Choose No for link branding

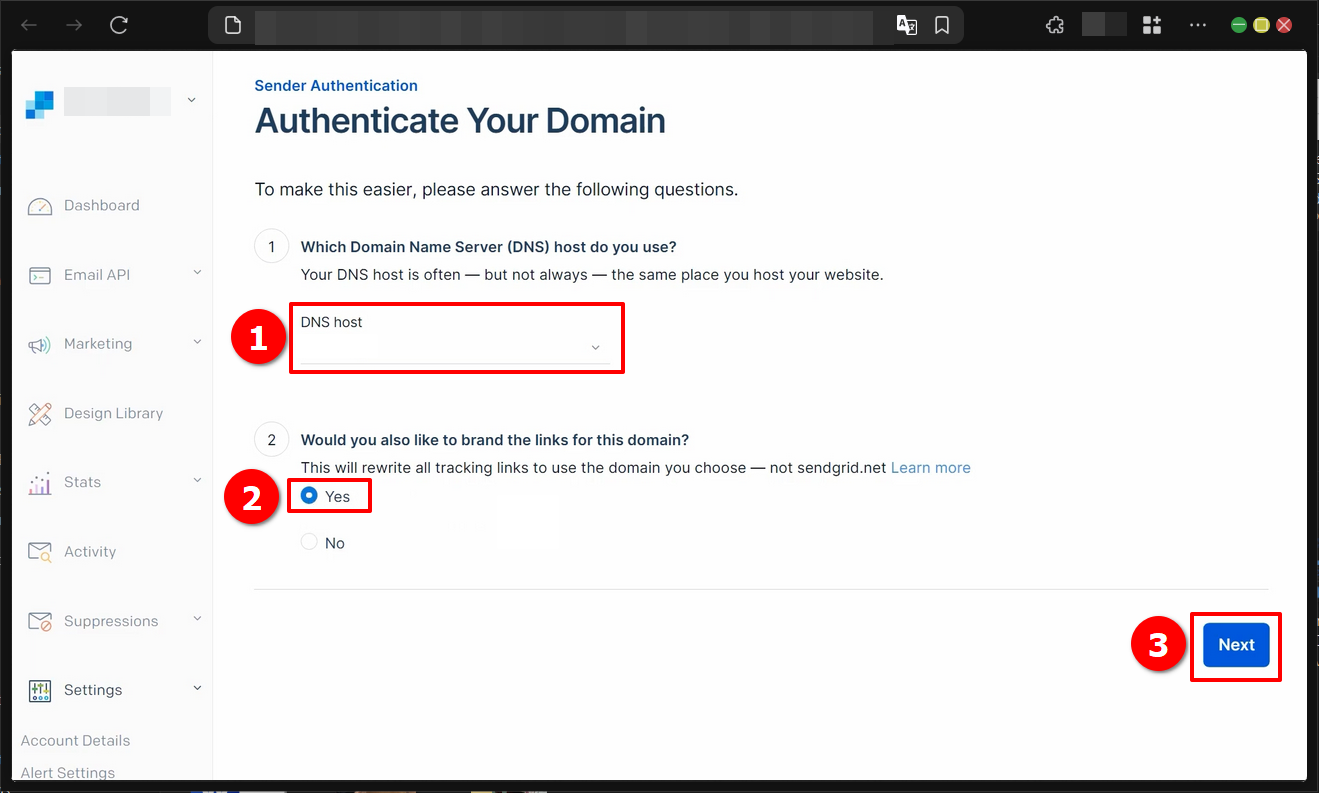[x=310, y=542]
